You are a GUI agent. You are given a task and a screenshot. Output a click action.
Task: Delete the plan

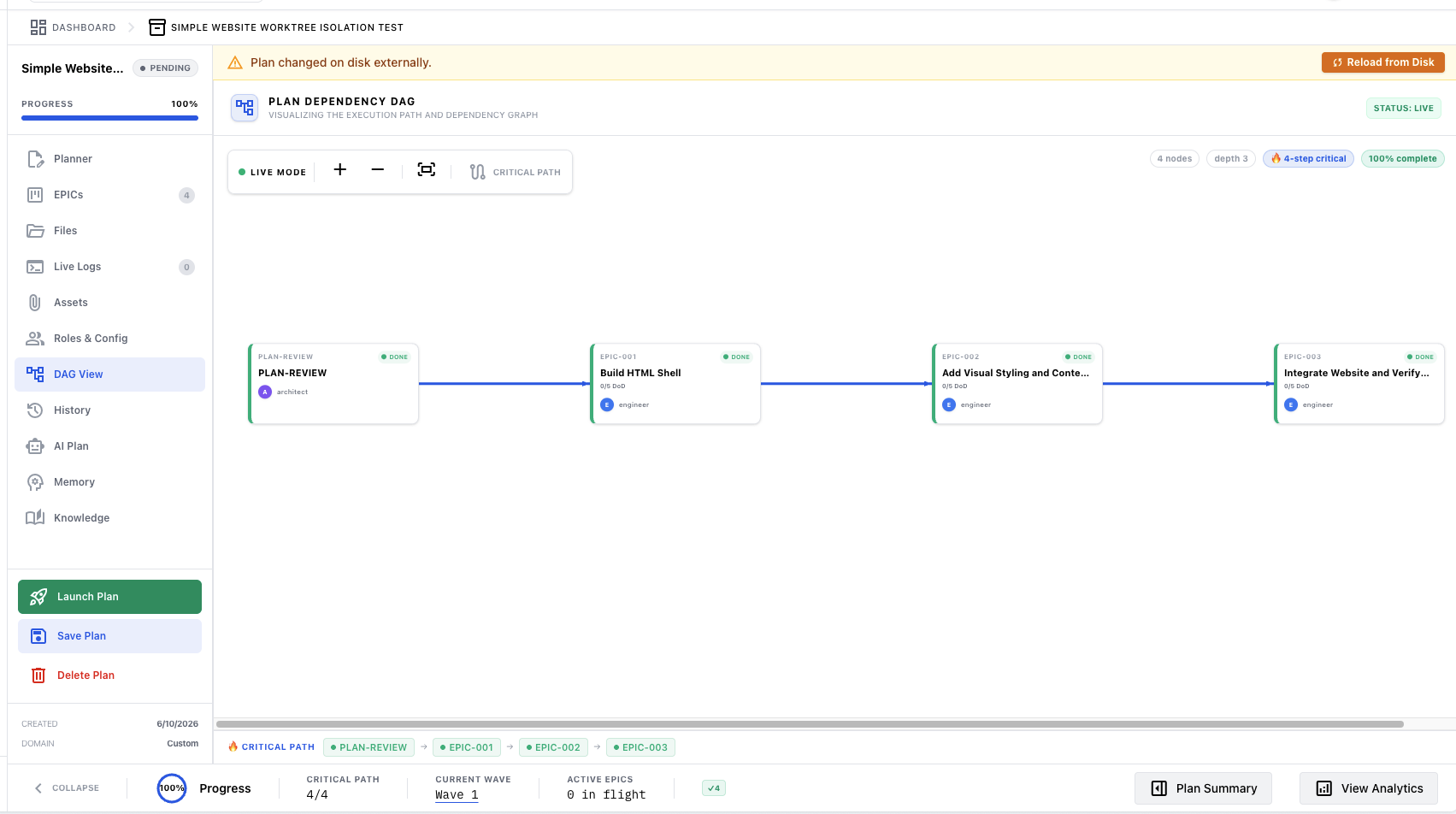coord(109,675)
